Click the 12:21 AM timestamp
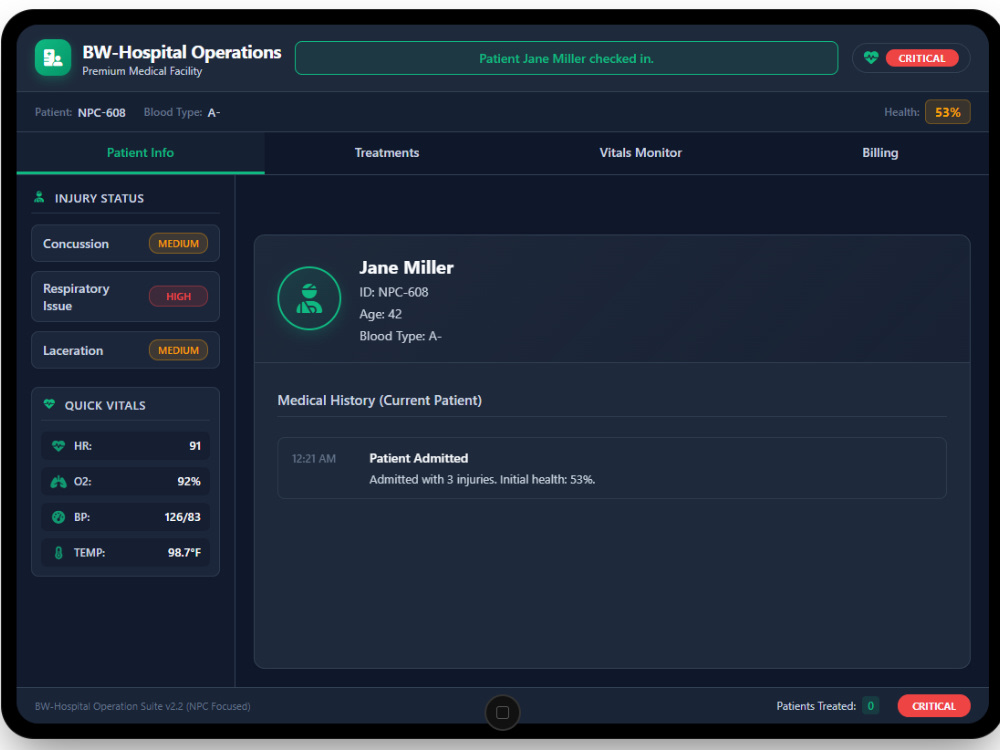 coord(314,459)
